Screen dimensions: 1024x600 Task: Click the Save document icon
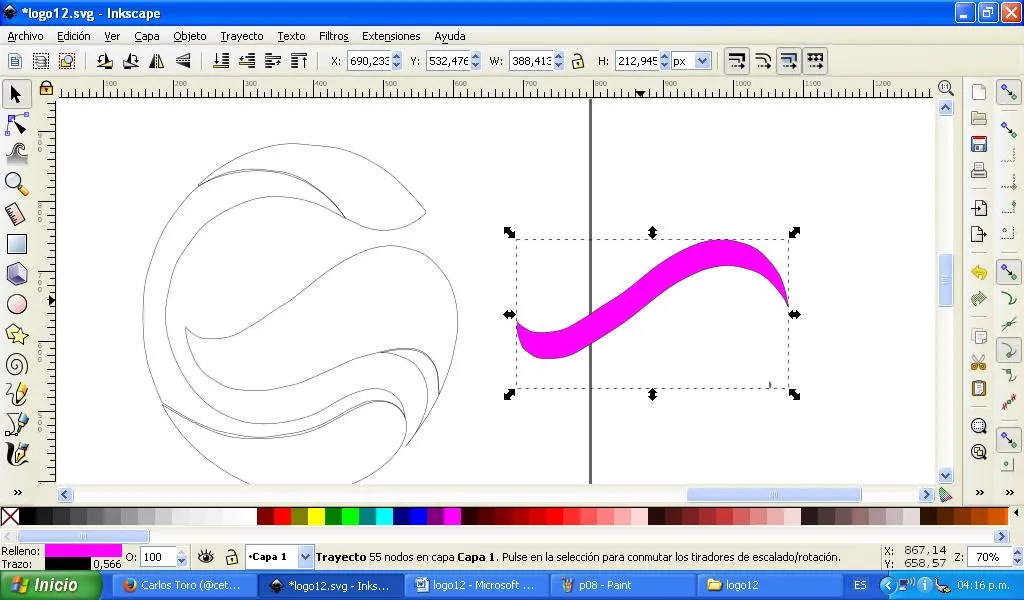click(x=978, y=144)
